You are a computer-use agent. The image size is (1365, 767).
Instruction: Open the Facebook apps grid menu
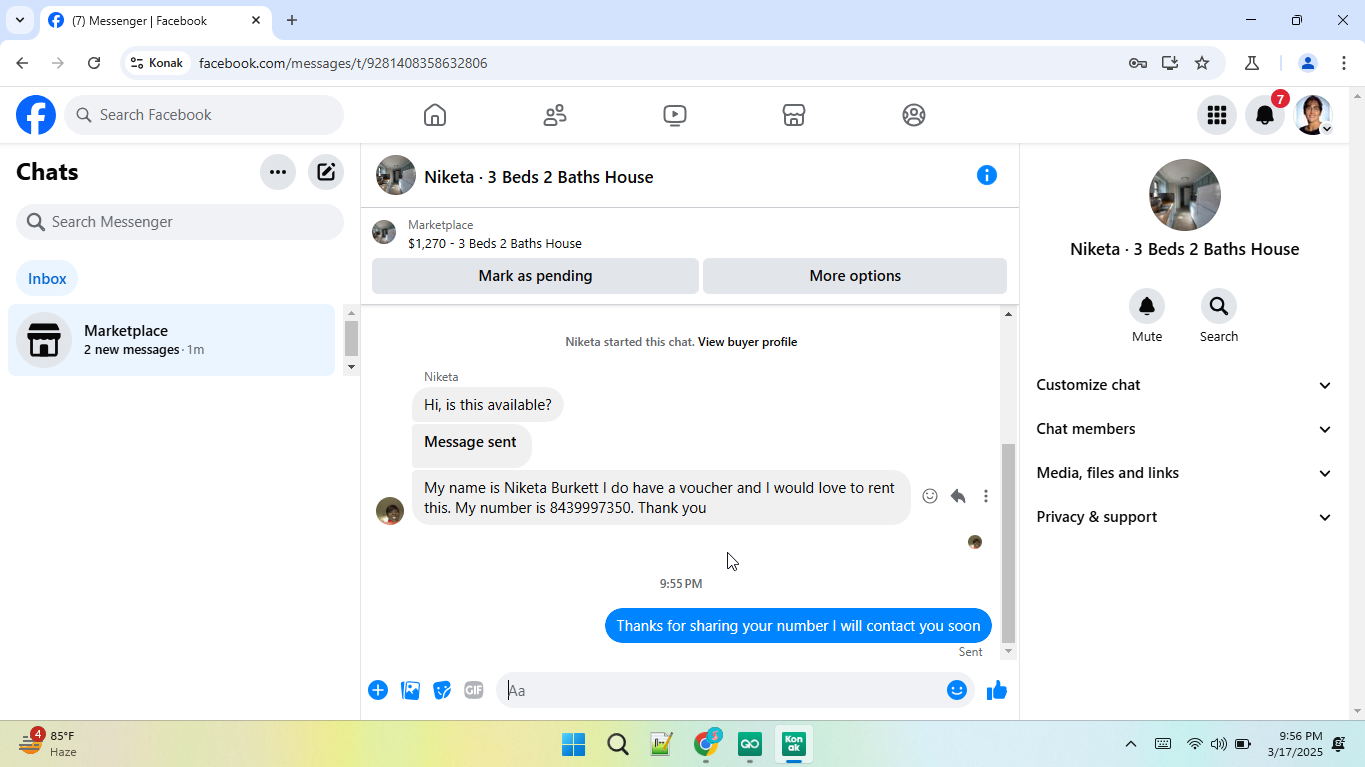click(1217, 115)
